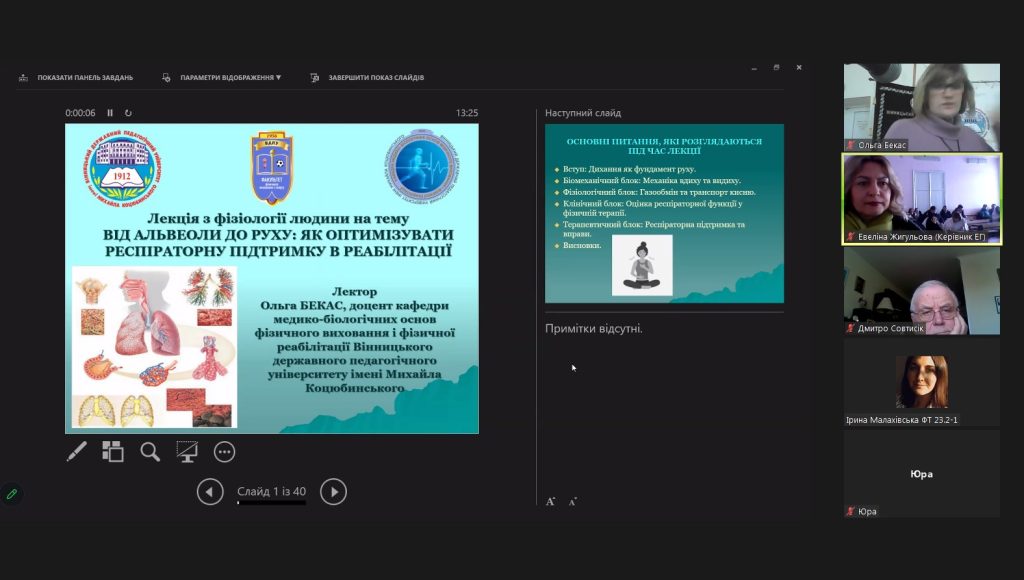Increase the notes text size
Screen dimensions: 1024x580
tap(551, 501)
